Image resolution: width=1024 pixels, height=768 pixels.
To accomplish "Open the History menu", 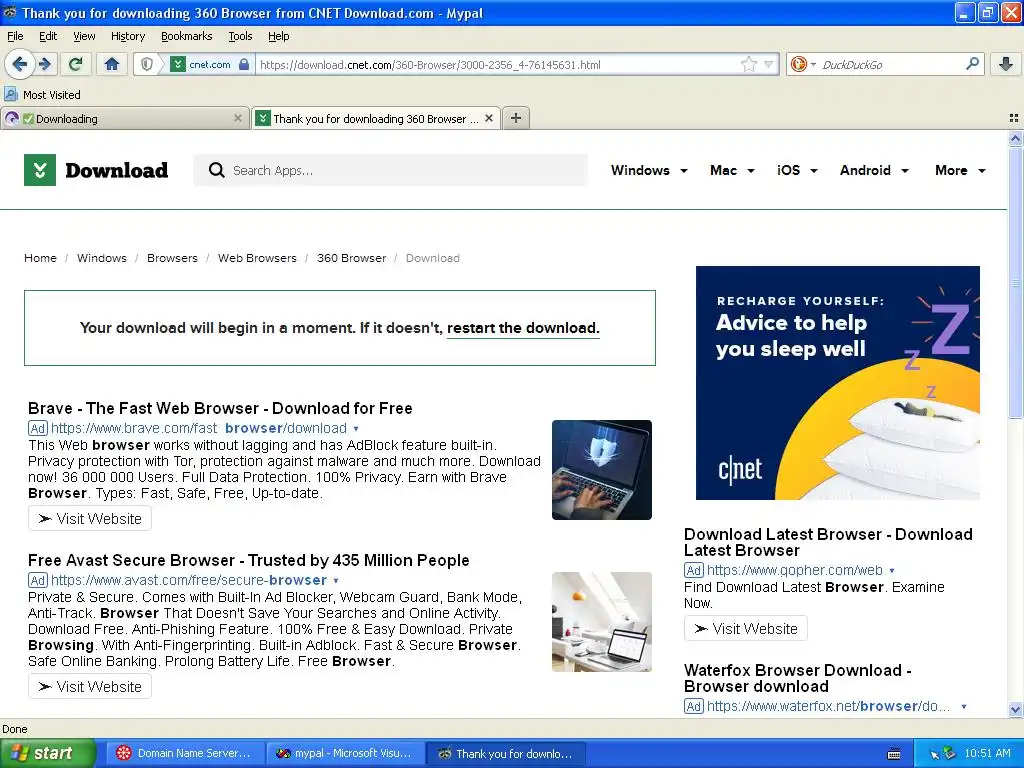I will coord(128,36).
